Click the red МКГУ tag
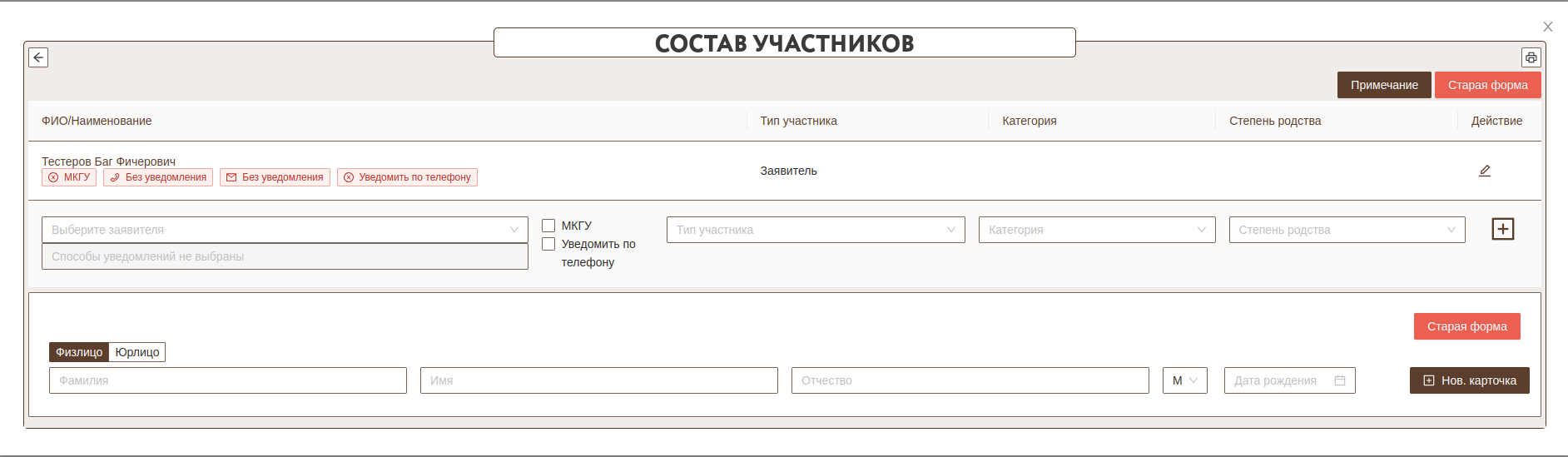Viewport: 1568px width, 457px height. [69, 177]
